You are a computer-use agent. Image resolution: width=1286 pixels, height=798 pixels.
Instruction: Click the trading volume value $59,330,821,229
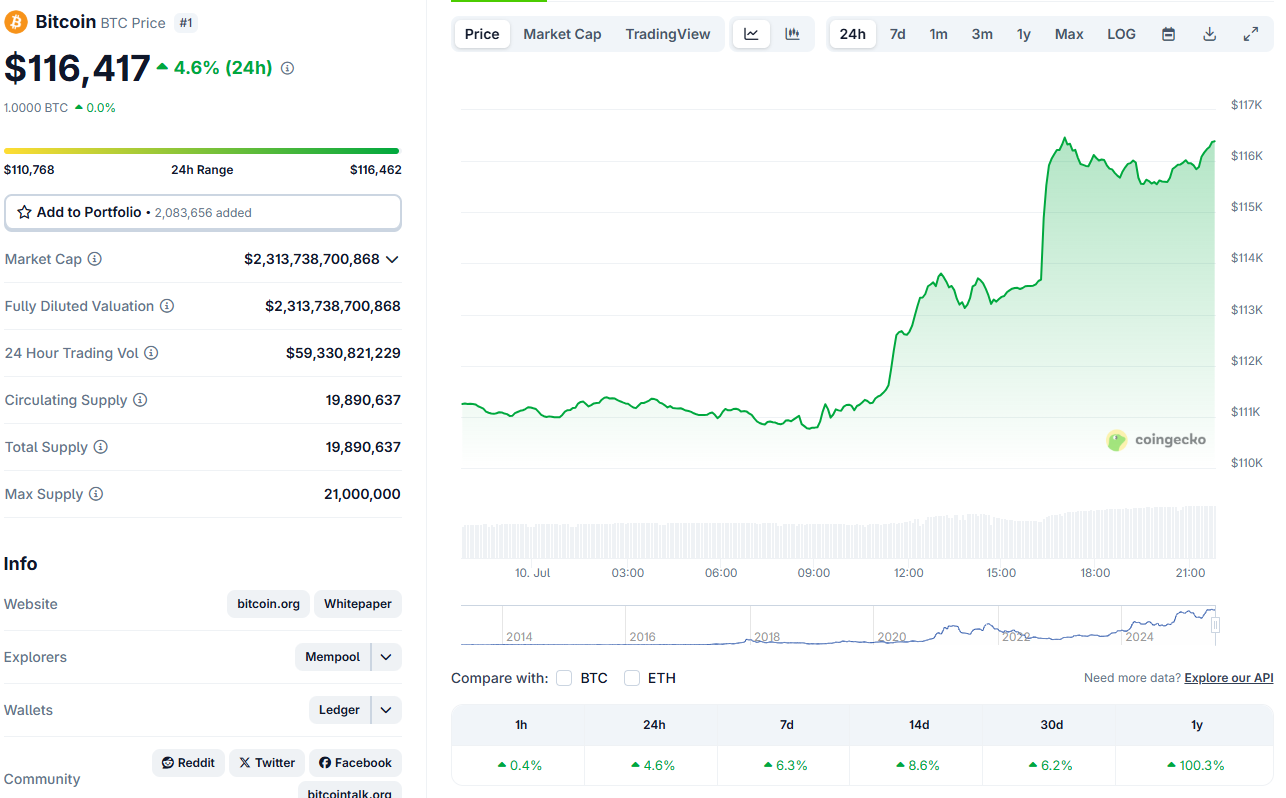(x=343, y=353)
